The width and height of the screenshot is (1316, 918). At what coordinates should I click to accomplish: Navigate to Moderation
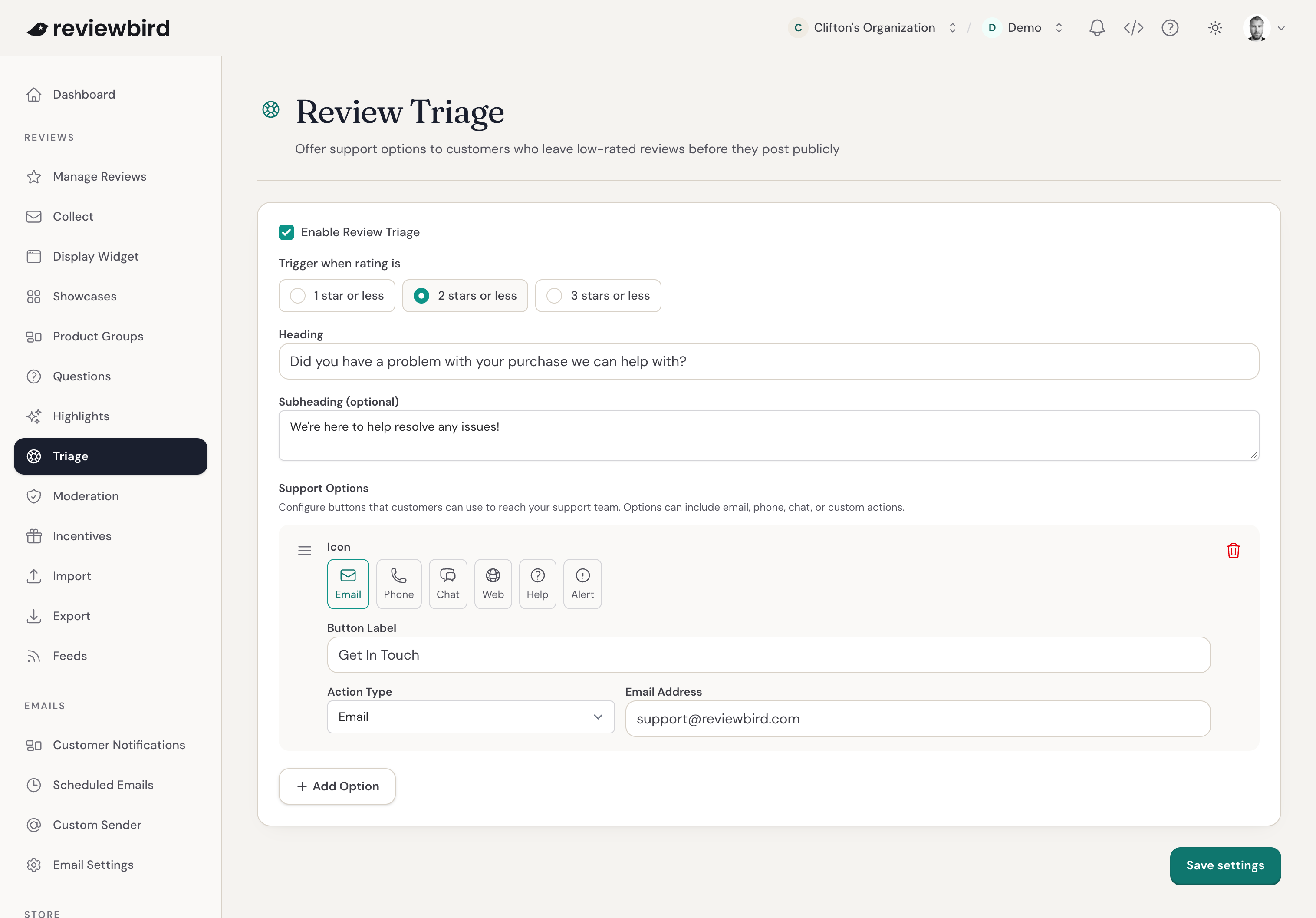click(111, 496)
